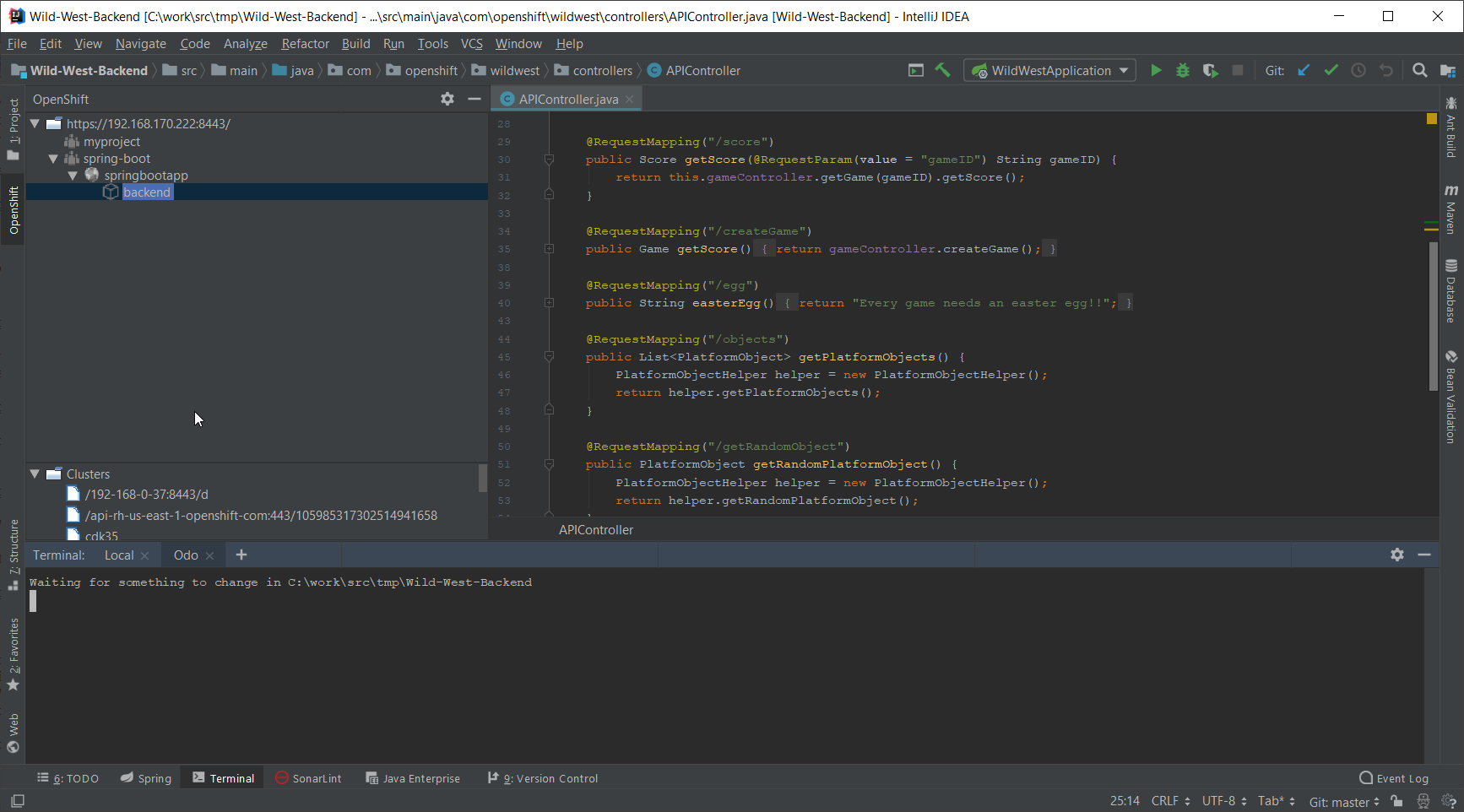This screenshot has height=812, width=1464.
Task: Fold getPlatformObjects method at line 45
Action: 549,357
